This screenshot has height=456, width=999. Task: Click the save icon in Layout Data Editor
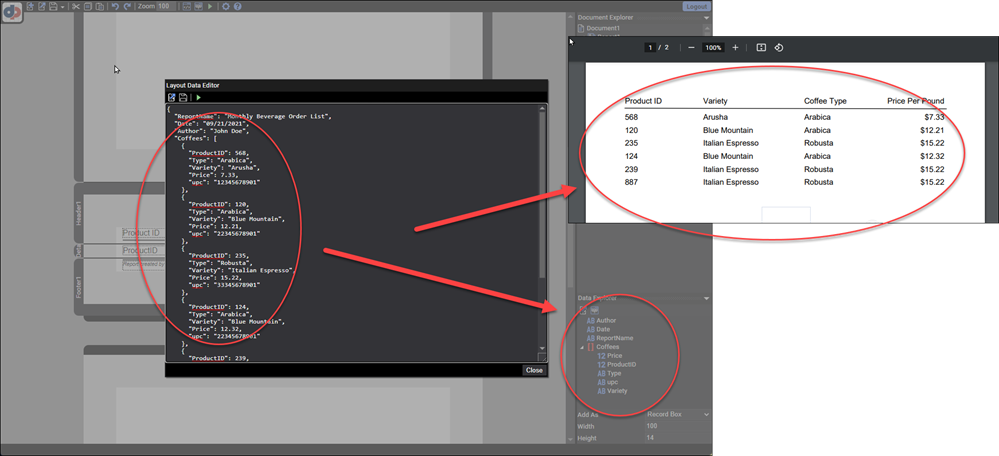[183, 97]
